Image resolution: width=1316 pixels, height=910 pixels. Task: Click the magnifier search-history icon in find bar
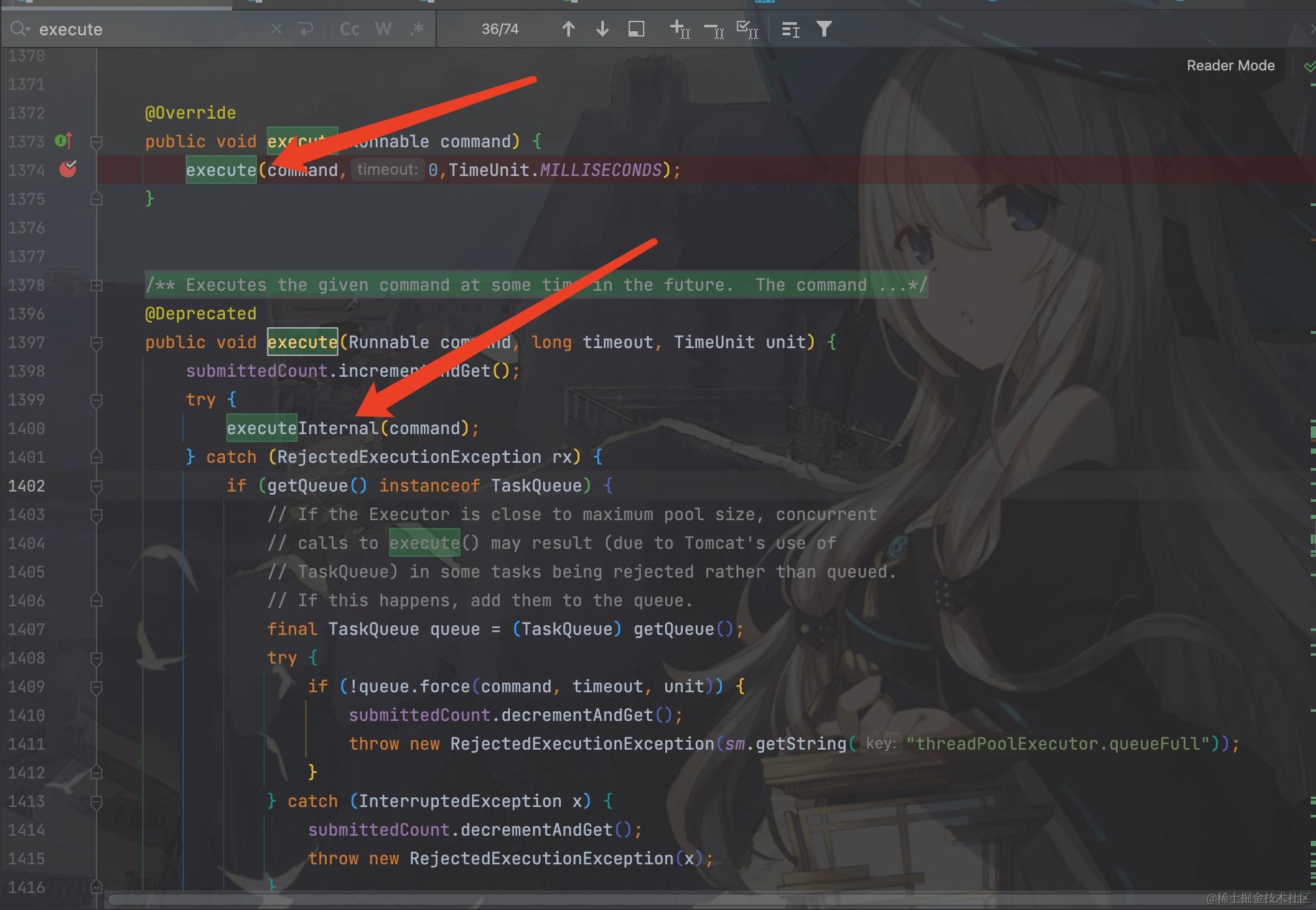click(x=20, y=29)
